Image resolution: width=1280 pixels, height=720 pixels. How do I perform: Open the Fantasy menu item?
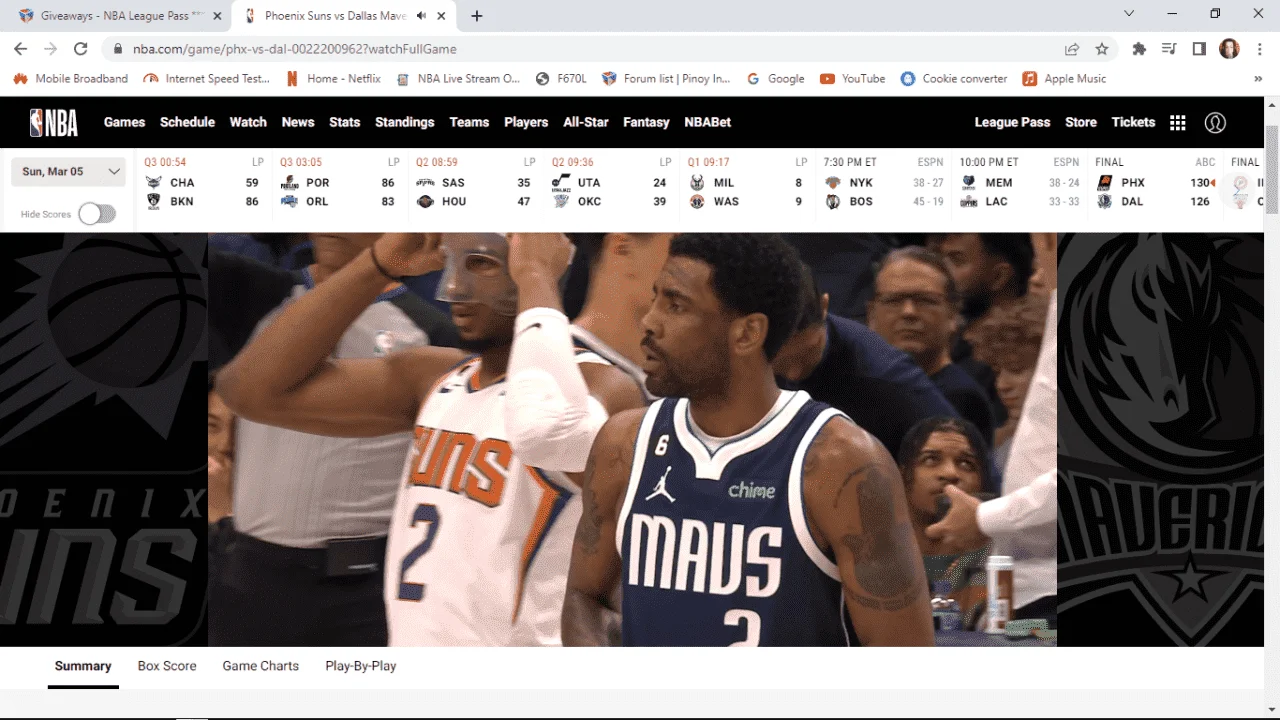pos(646,122)
